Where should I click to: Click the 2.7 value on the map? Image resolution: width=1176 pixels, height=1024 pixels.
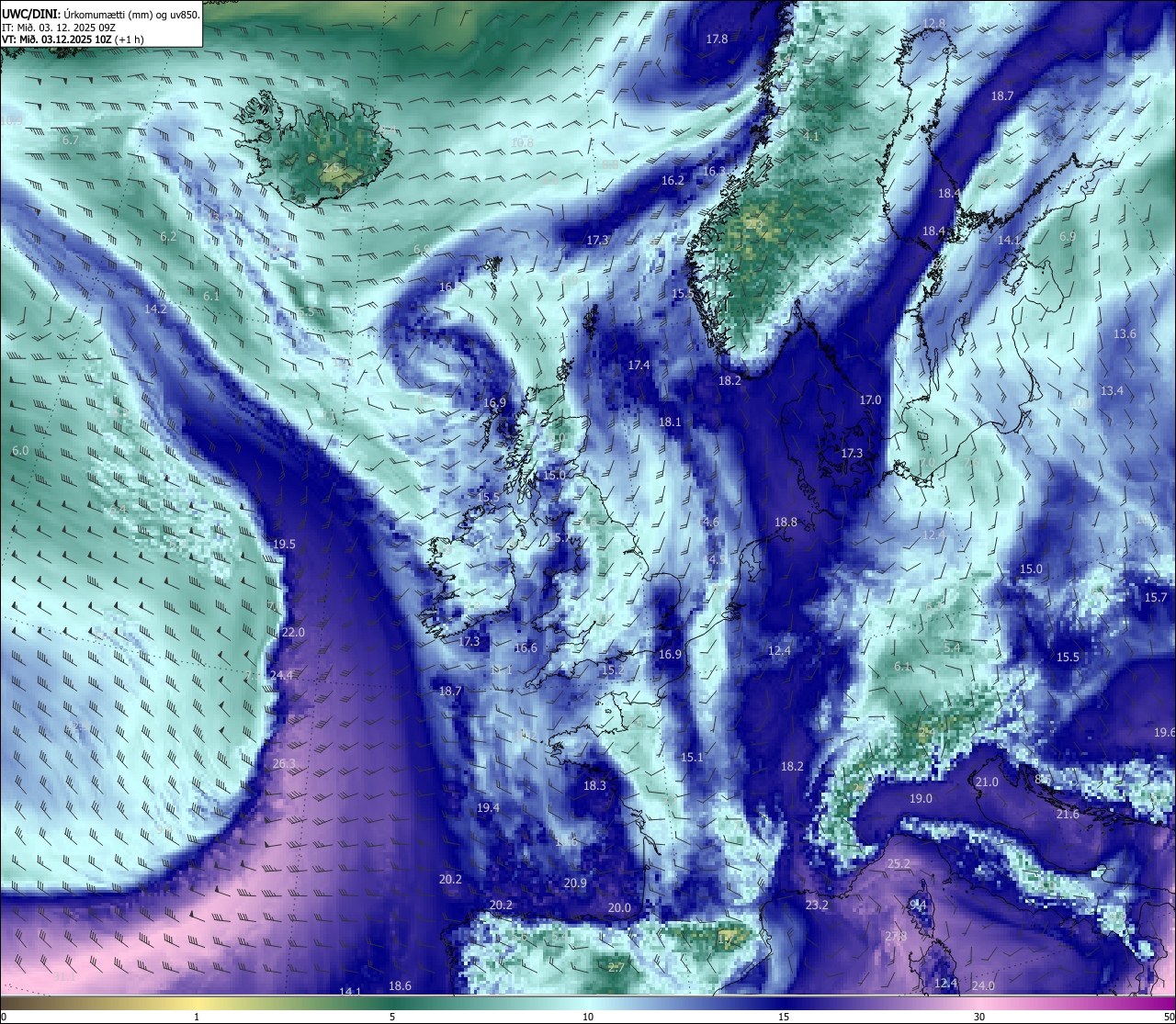click(616, 967)
